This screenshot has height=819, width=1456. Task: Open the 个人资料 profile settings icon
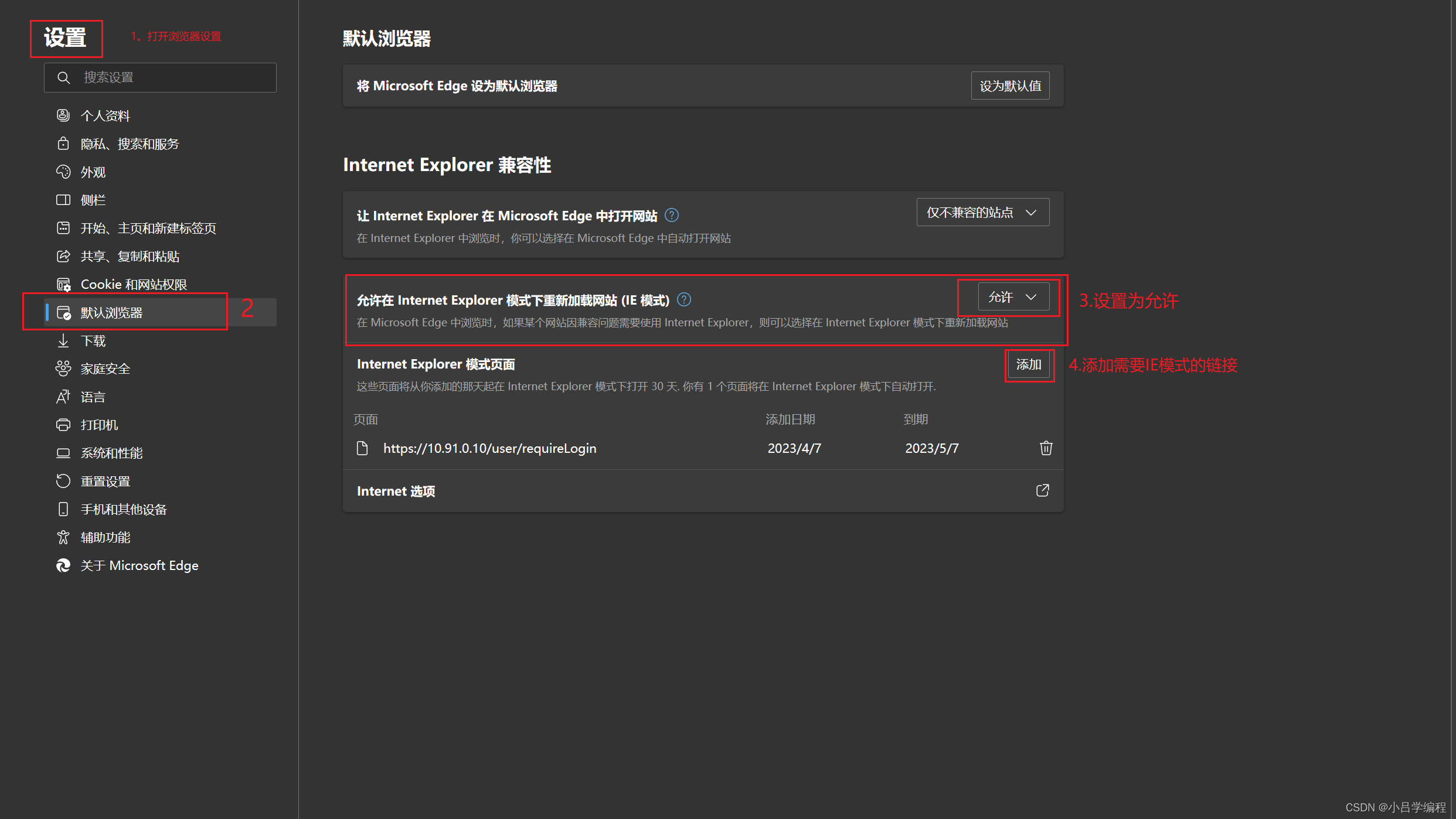(x=63, y=115)
